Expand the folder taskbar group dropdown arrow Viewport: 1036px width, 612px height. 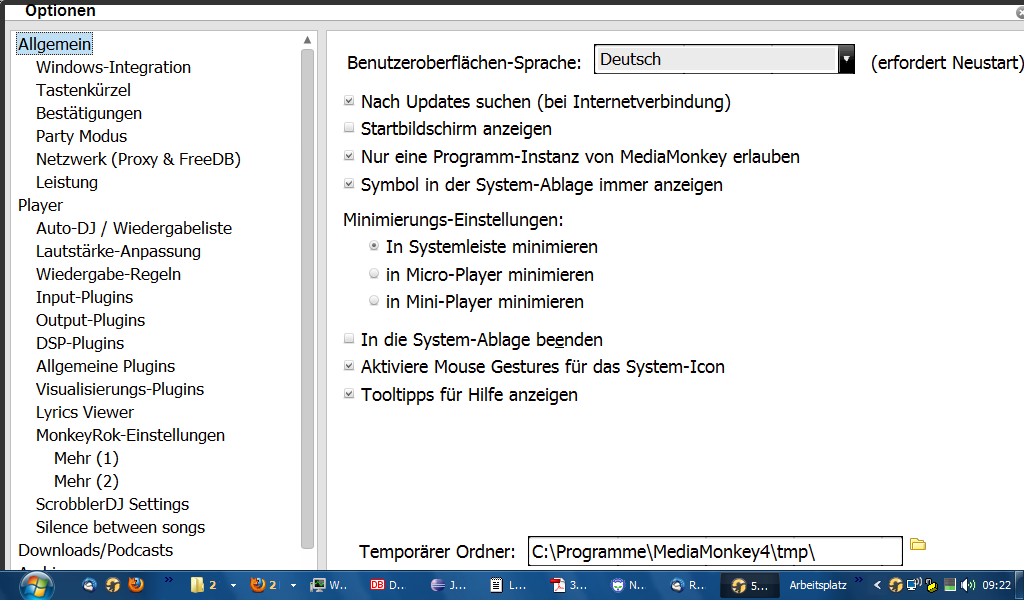[233, 586]
